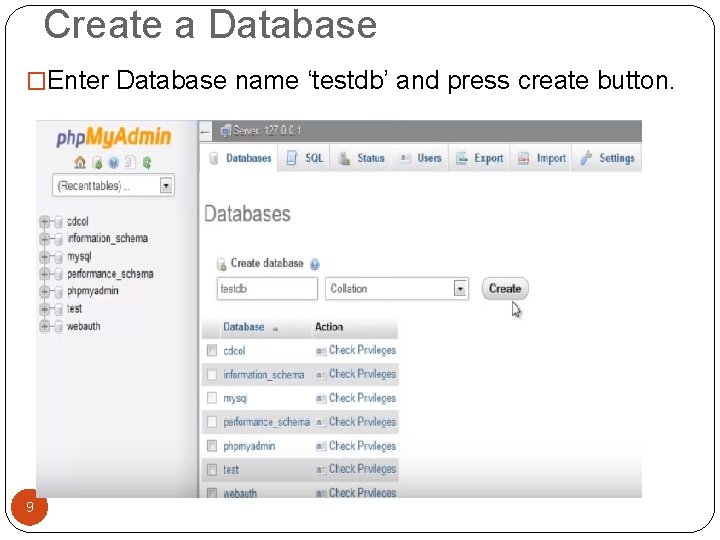
Task: Expand the mysql tree node
Action: 45,257
